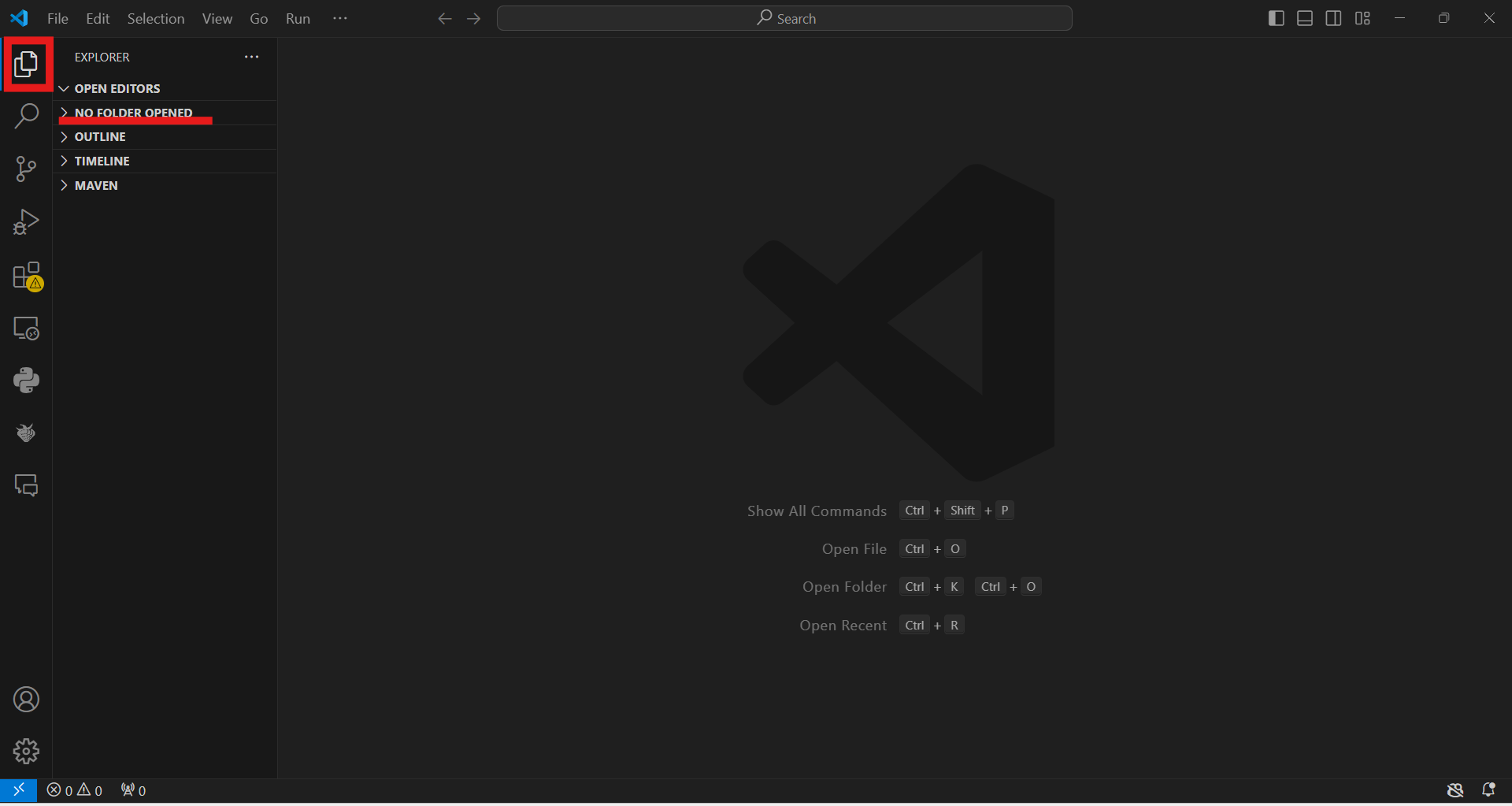The width and height of the screenshot is (1512, 806).
Task: Toggle the bottom panel visibility
Action: (1305, 18)
